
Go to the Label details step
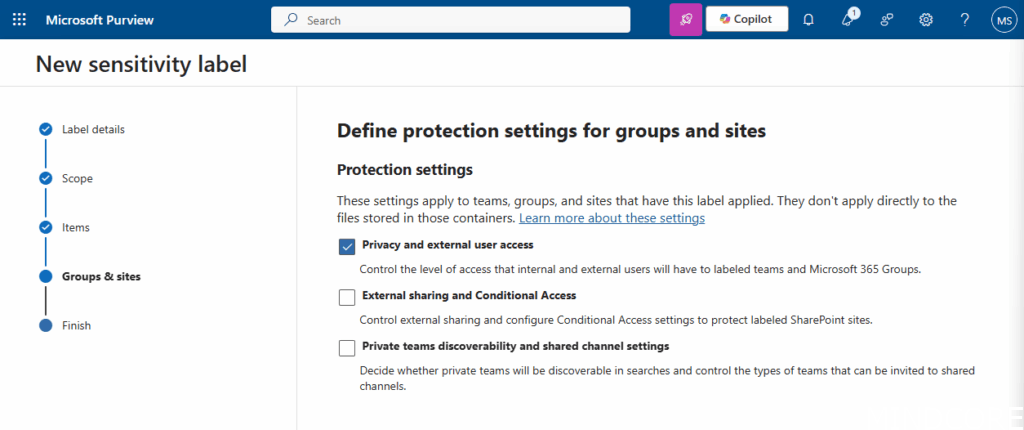[93, 129]
